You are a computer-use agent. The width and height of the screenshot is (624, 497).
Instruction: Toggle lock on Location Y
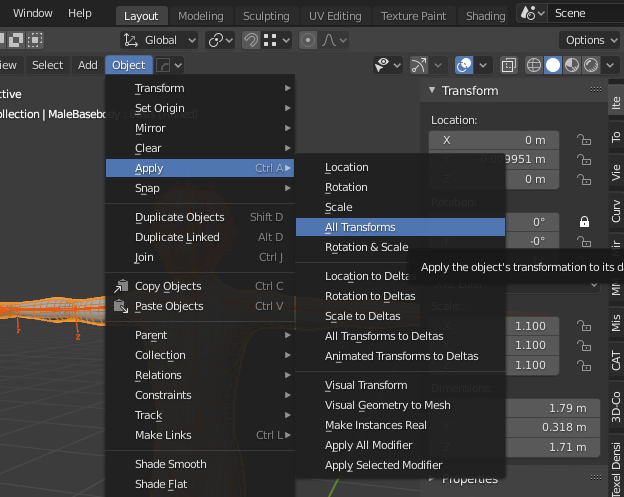(584, 160)
